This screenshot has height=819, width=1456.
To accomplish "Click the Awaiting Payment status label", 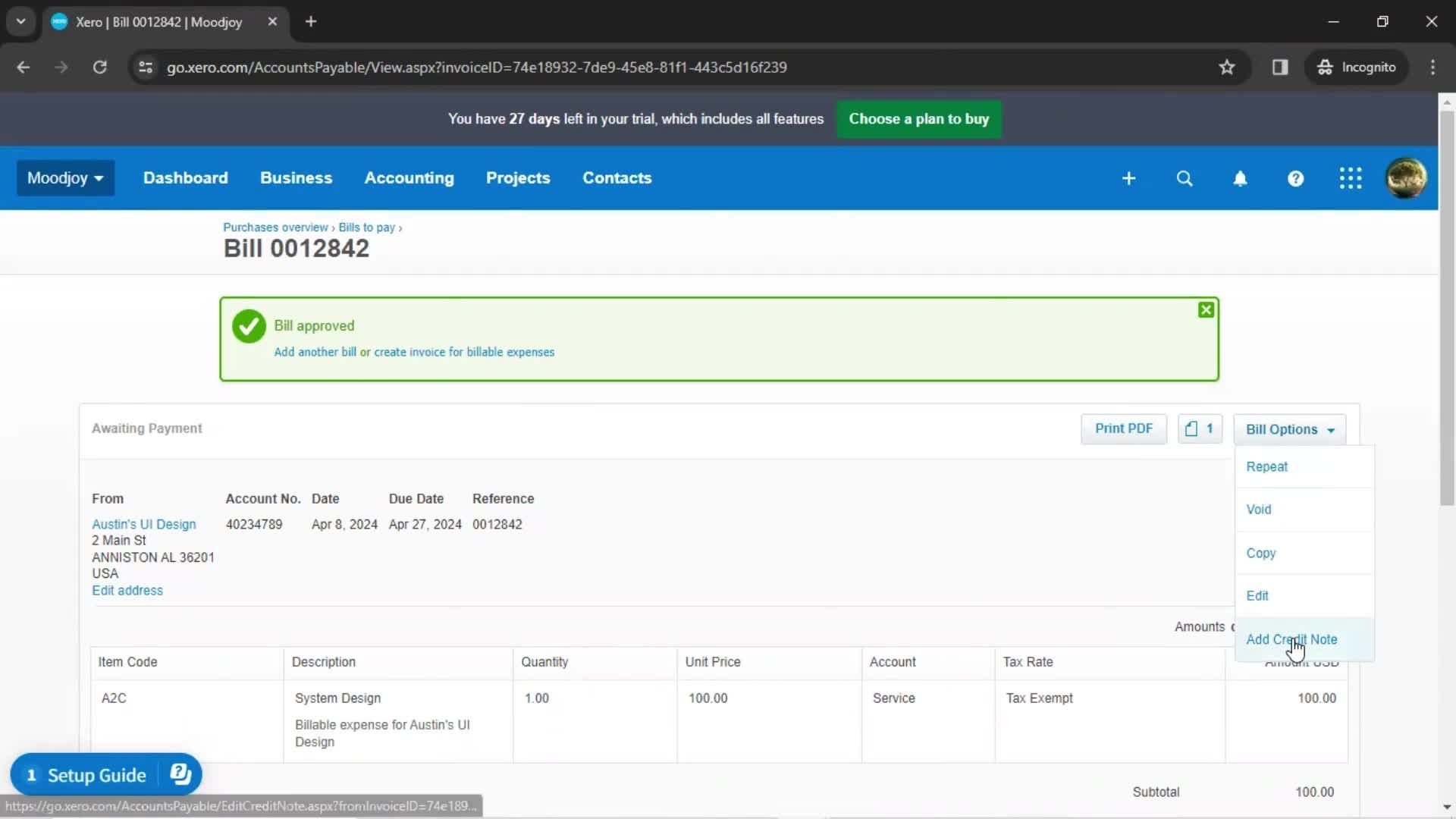I will pyautogui.click(x=146, y=428).
